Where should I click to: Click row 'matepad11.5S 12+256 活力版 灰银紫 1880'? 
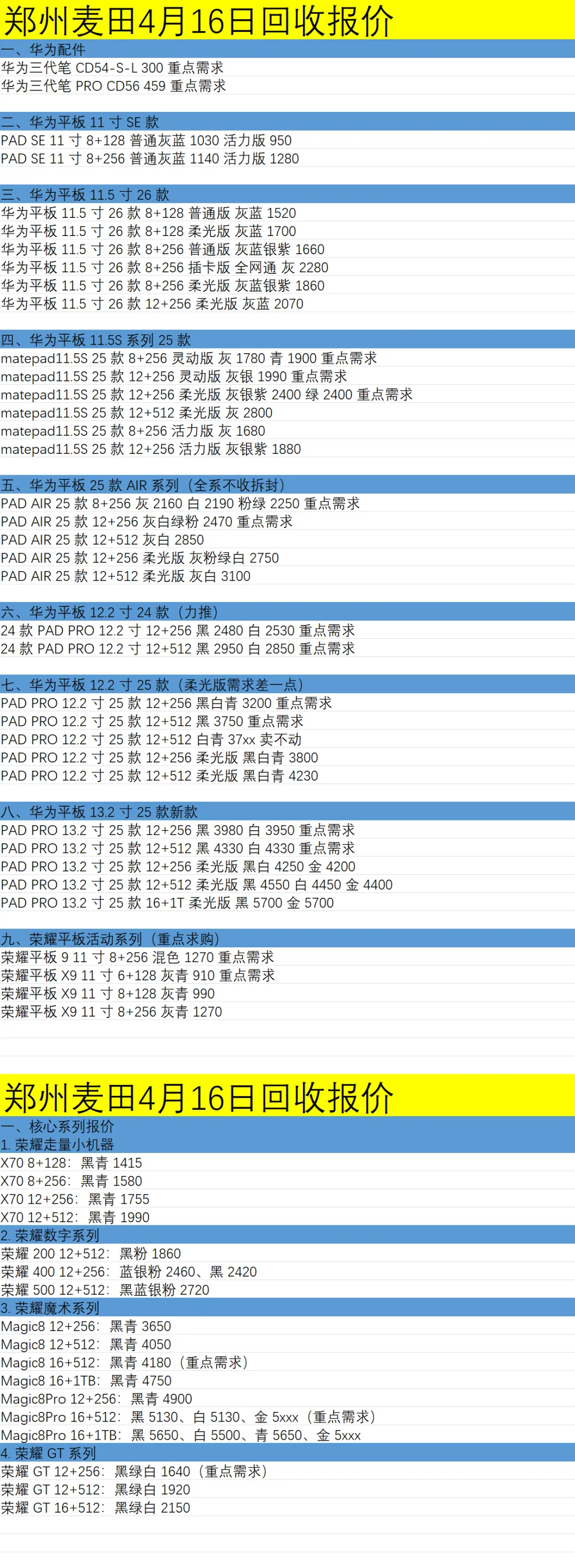(x=287, y=449)
